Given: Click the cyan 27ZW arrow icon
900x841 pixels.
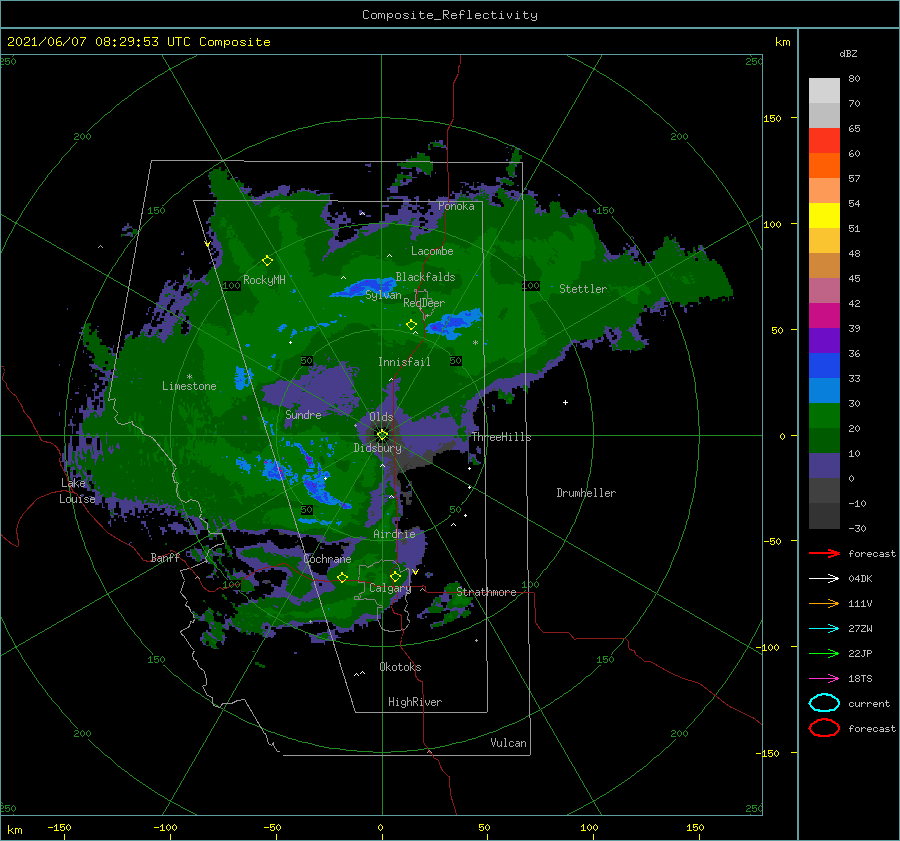Looking at the screenshot, I should click(x=824, y=629).
